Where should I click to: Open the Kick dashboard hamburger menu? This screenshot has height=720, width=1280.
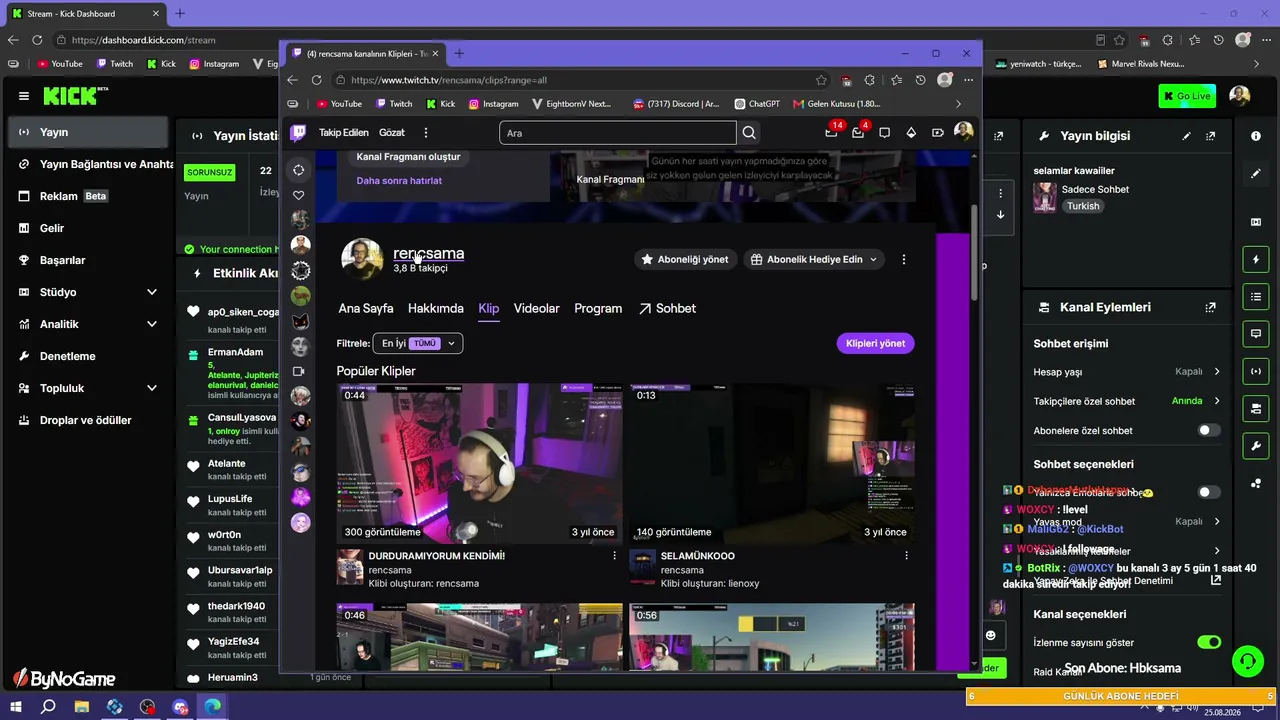[24, 96]
